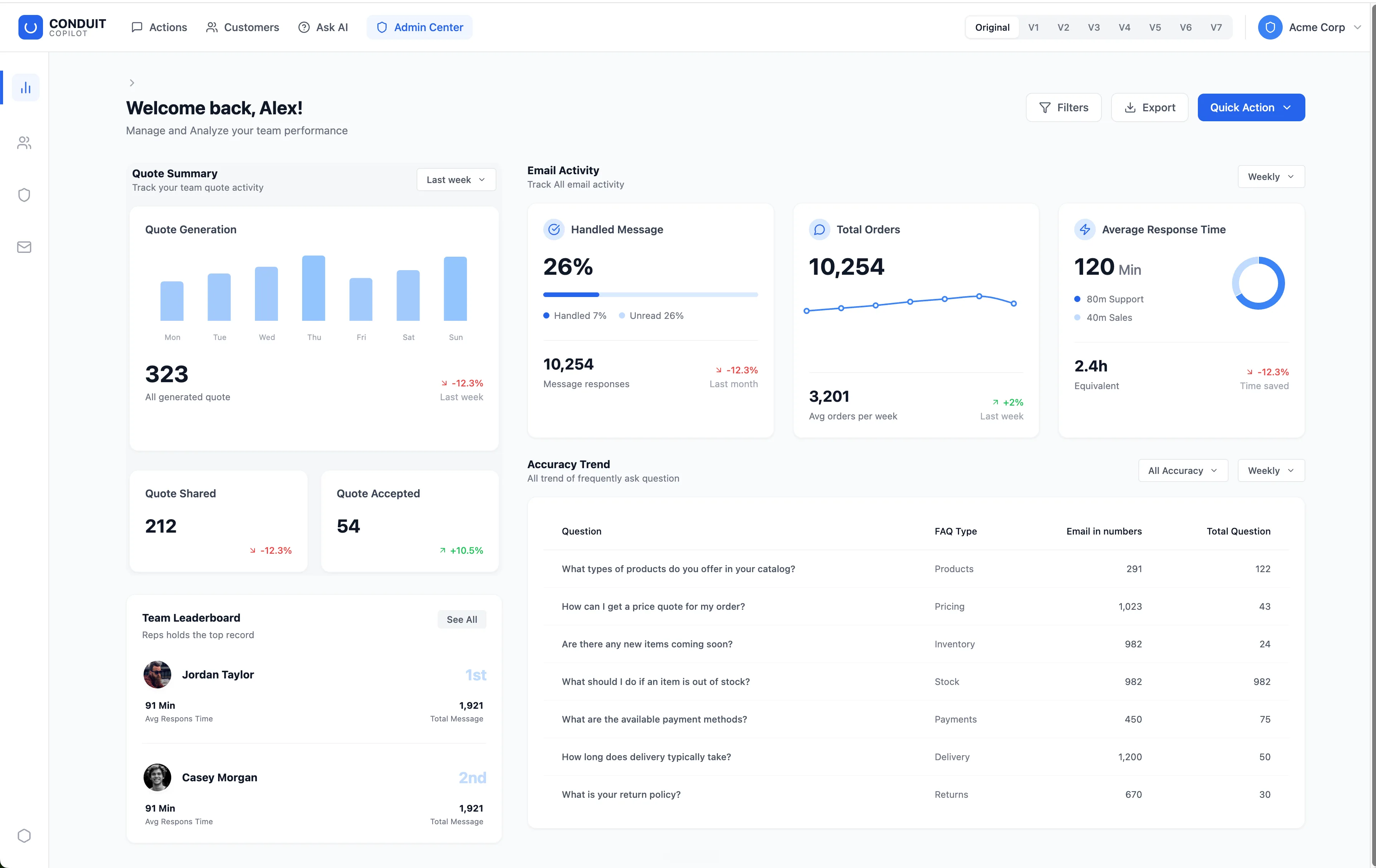Expand the Acme Corp account dropdown
Image resolution: width=1376 pixels, height=868 pixels.
[1309, 27]
